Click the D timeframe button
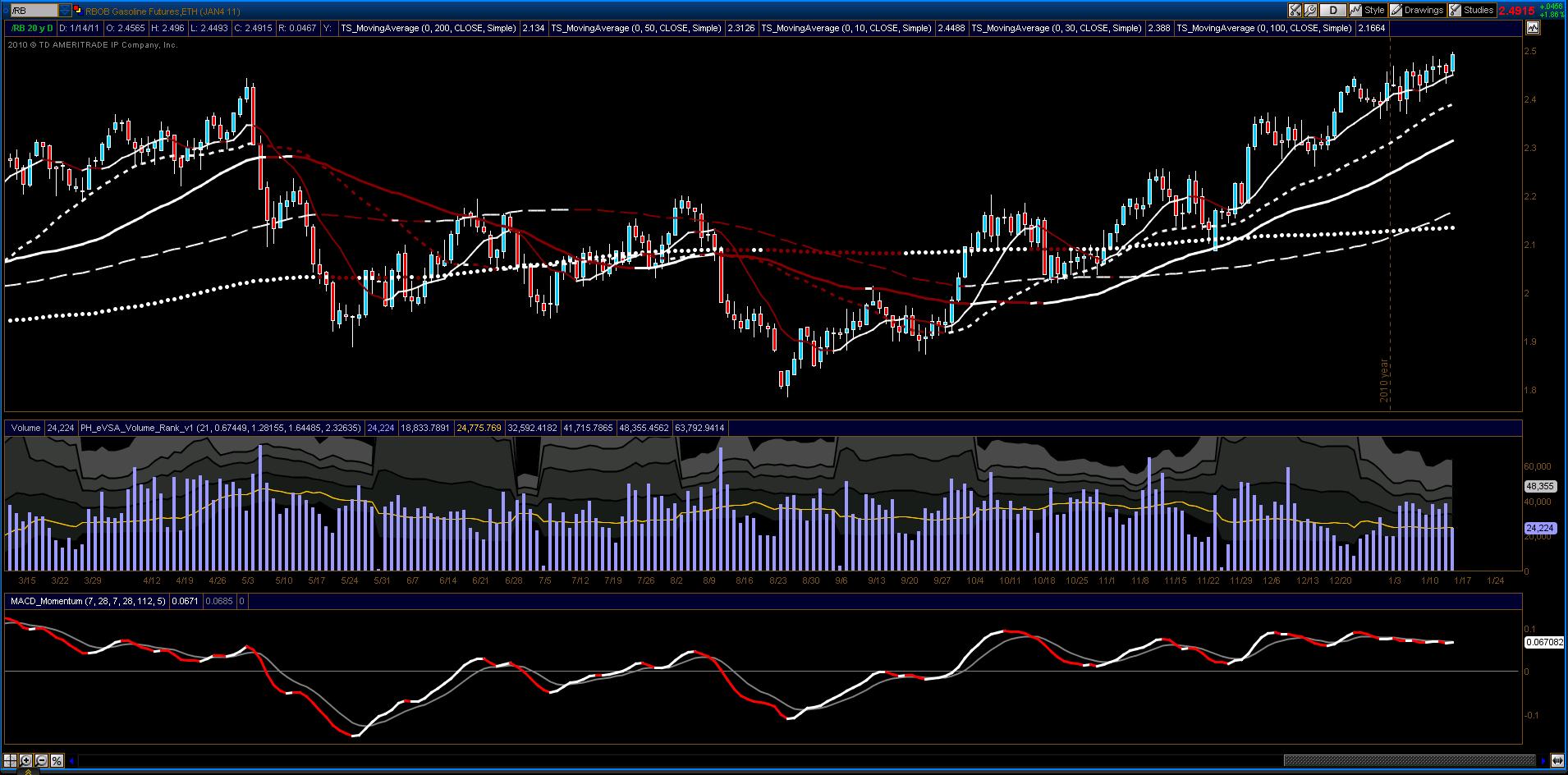 pyautogui.click(x=1333, y=11)
